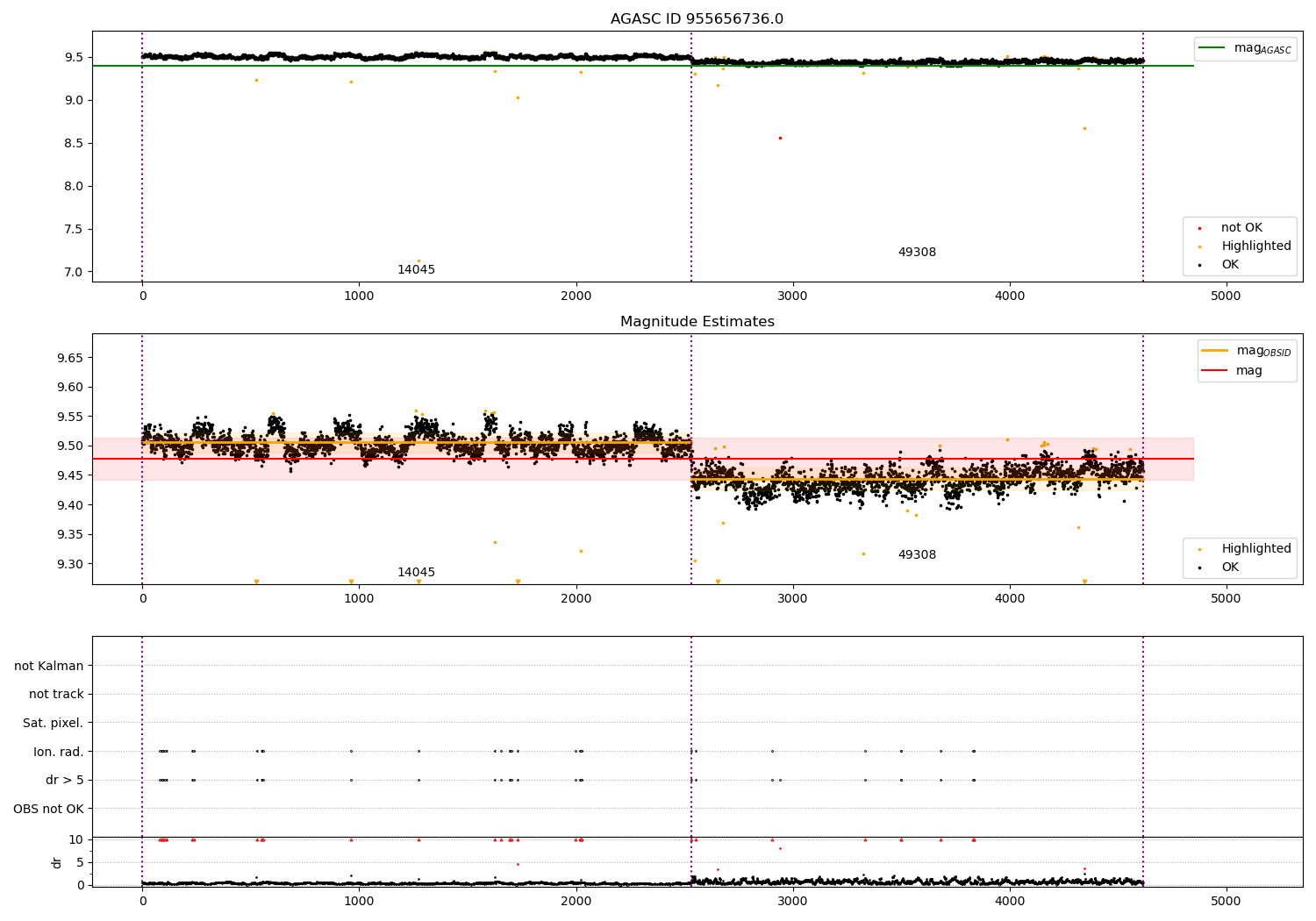Click the '3000' x-tick under the top plot
This screenshot has width=1316, height=921.
tap(792, 296)
